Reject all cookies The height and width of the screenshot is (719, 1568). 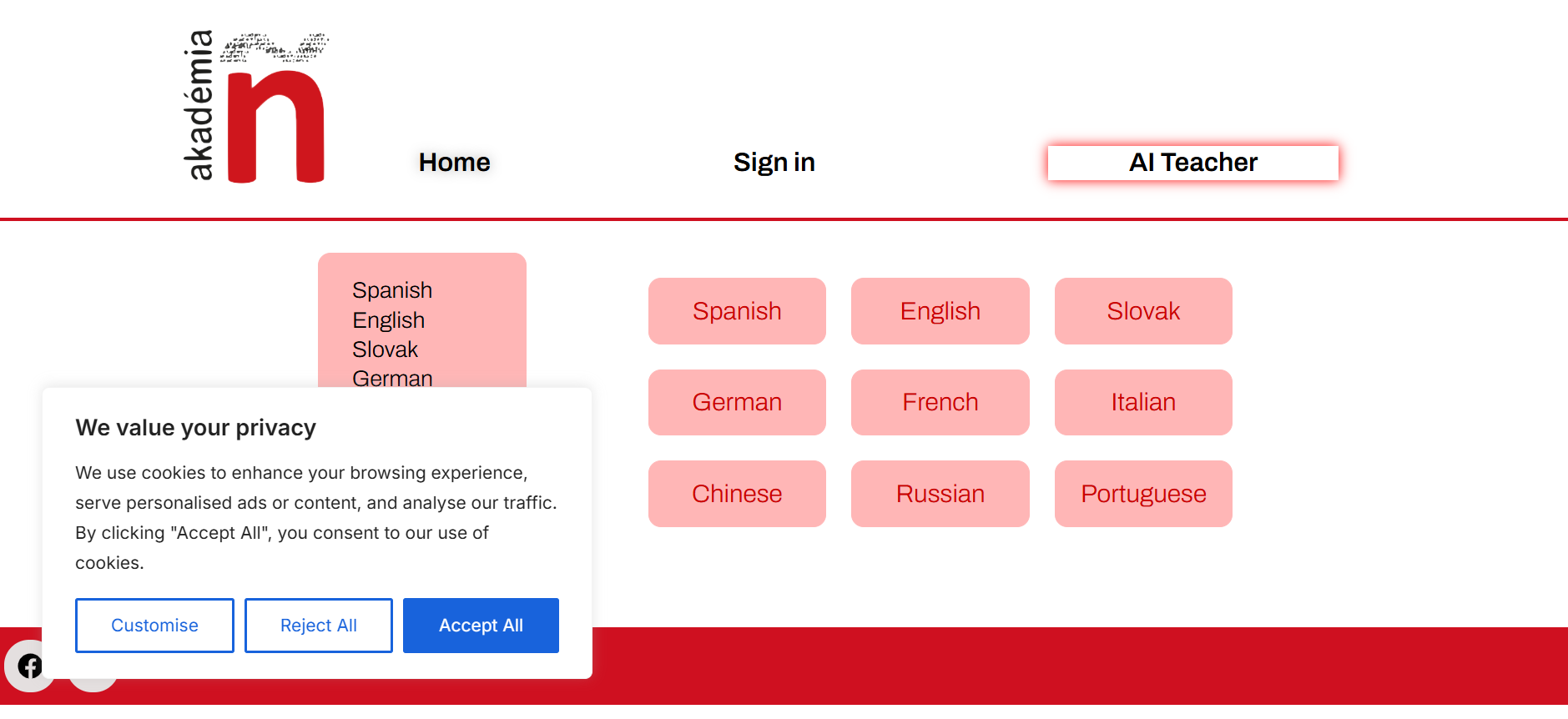tap(319, 626)
